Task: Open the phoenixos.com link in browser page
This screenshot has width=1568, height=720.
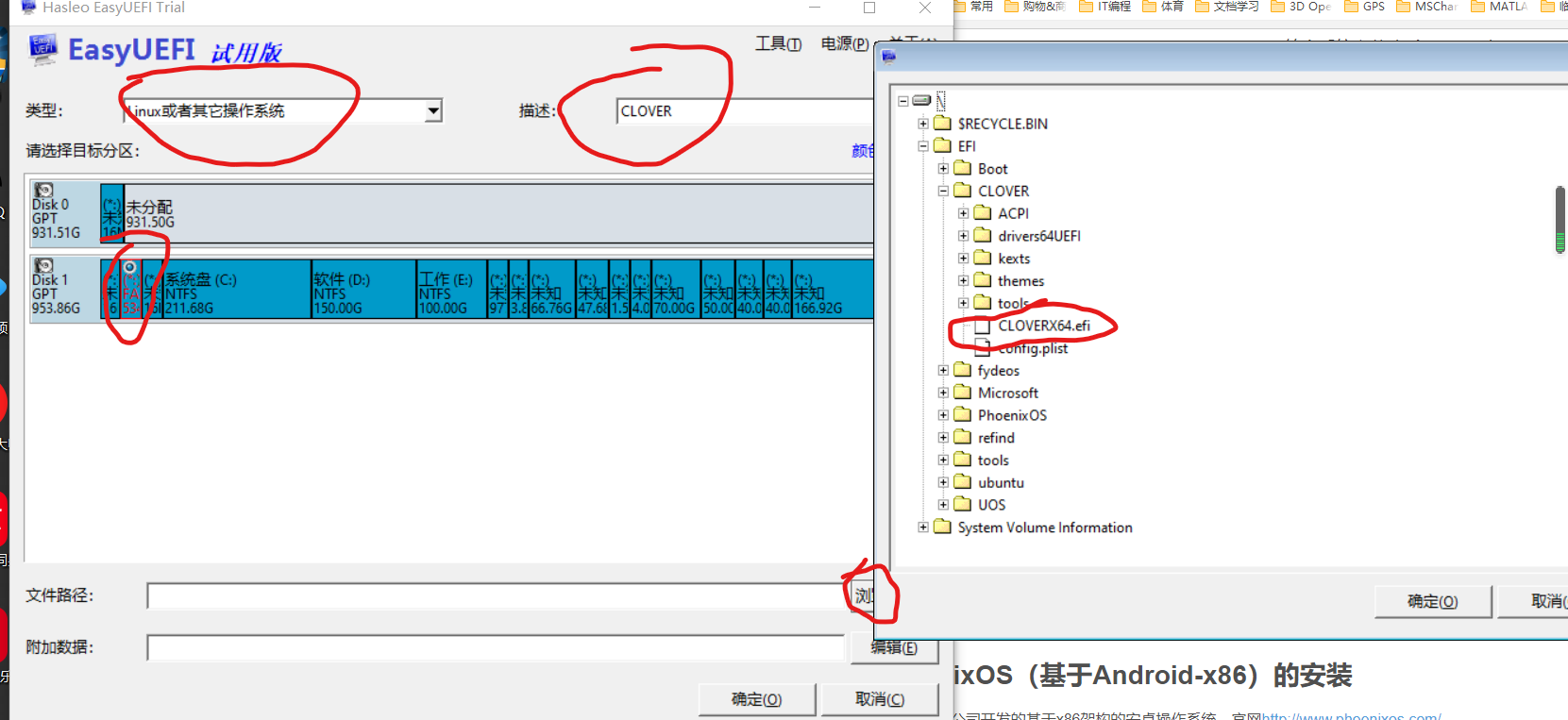Action: point(1352,716)
